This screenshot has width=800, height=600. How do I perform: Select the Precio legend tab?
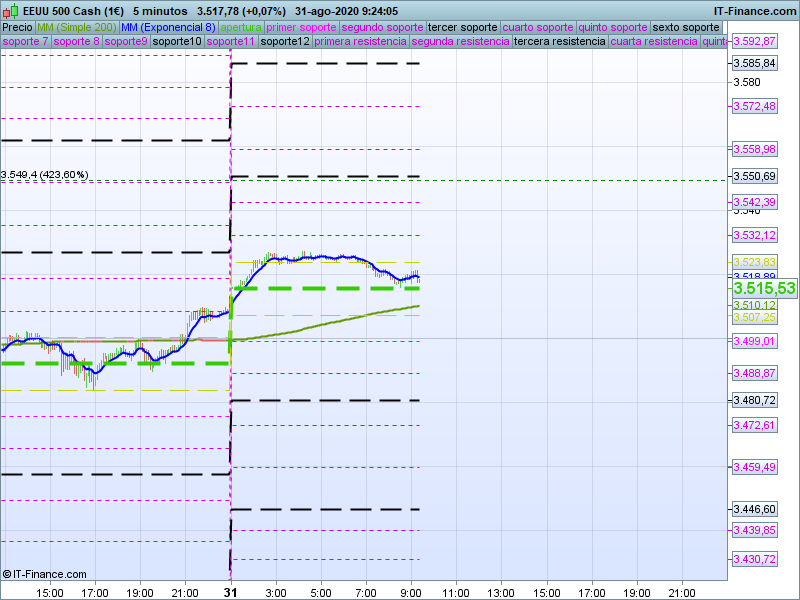click(x=17, y=27)
